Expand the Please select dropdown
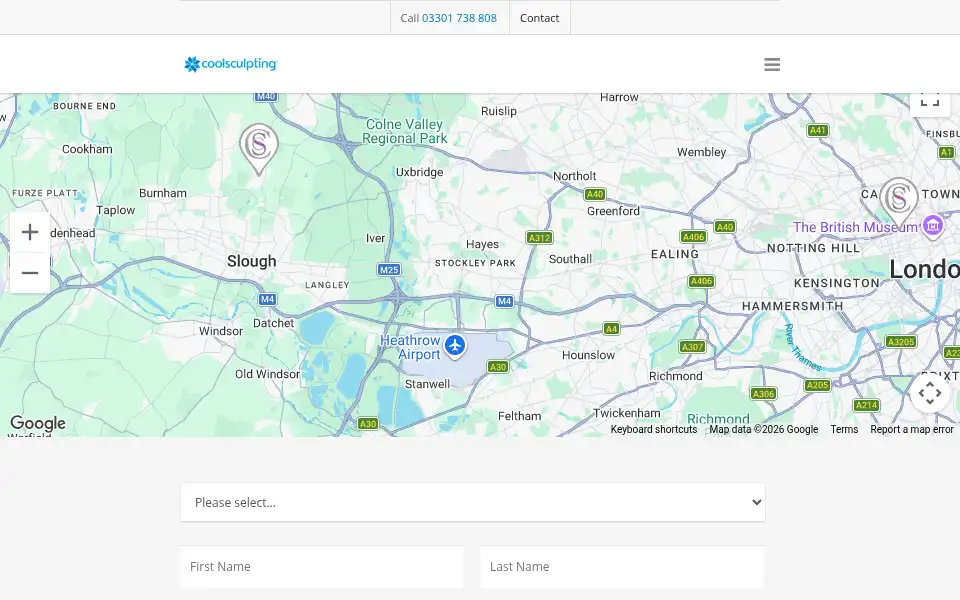The height and width of the screenshot is (600, 960). pos(473,502)
